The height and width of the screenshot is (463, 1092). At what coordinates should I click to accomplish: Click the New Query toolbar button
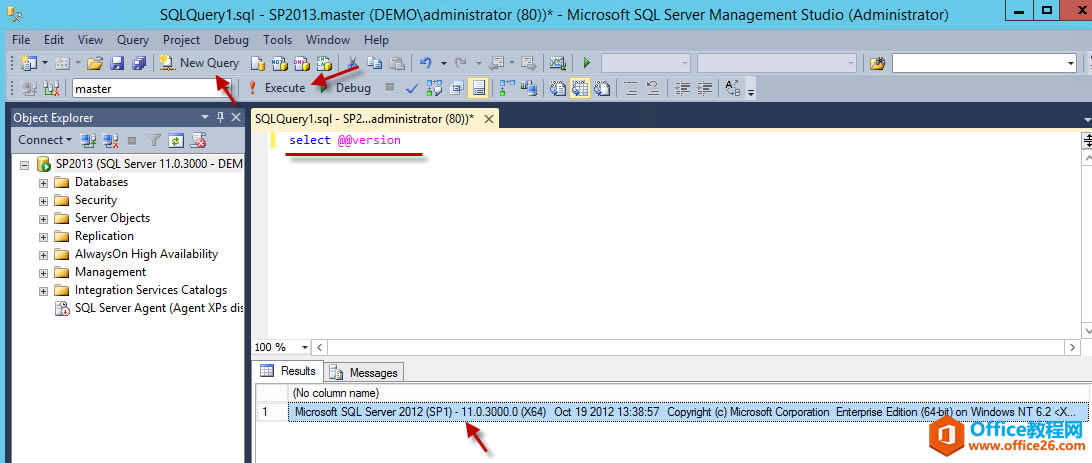200,63
